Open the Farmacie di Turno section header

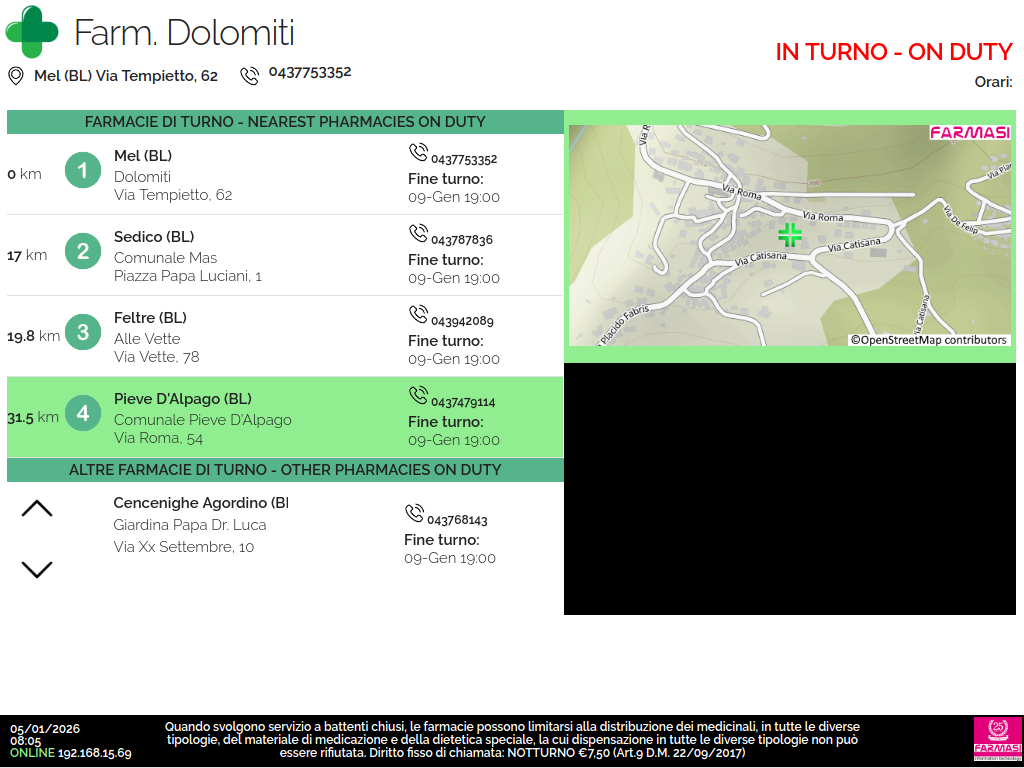coord(285,122)
